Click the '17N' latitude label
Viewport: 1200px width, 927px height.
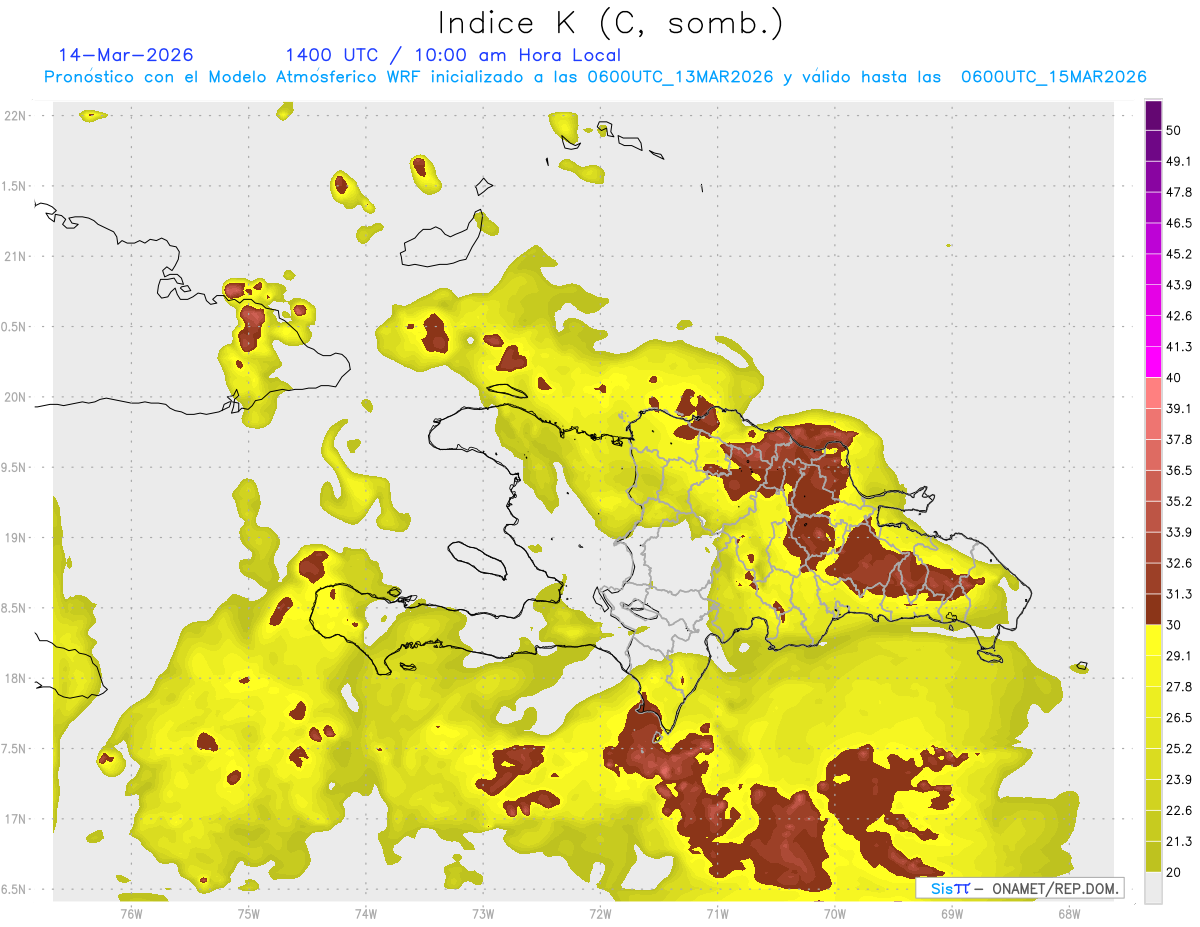click(x=15, y=819)
